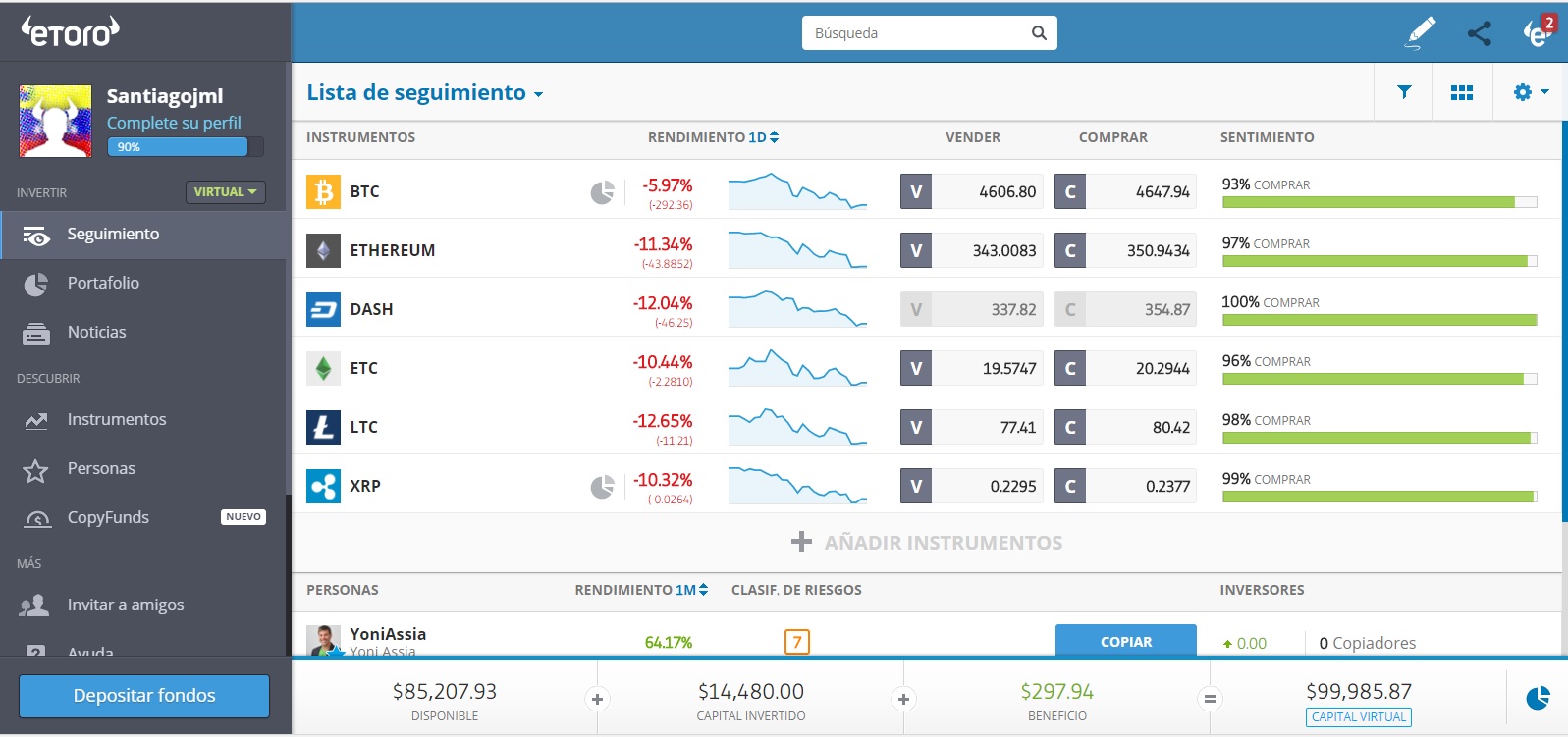Image resolution: width=1568 pixels, height=737 pixels.
Task: Click the search magnifier icon
Action: pyautogui.click(x=1039, y=33)
